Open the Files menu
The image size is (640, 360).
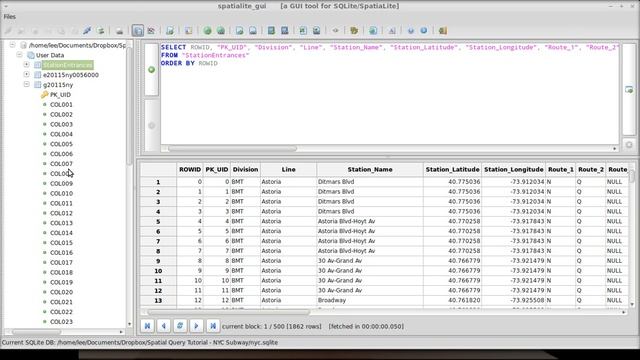click(9, 17)
